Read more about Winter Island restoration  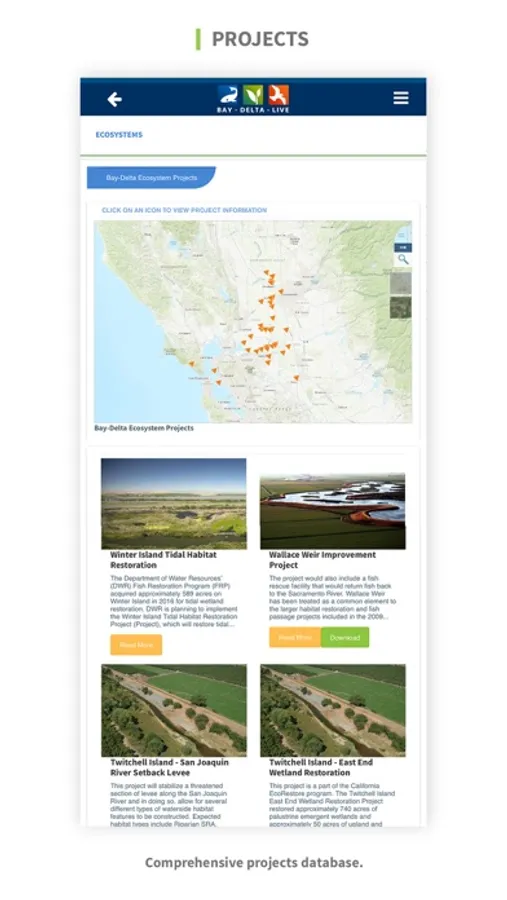pos(136,645)
